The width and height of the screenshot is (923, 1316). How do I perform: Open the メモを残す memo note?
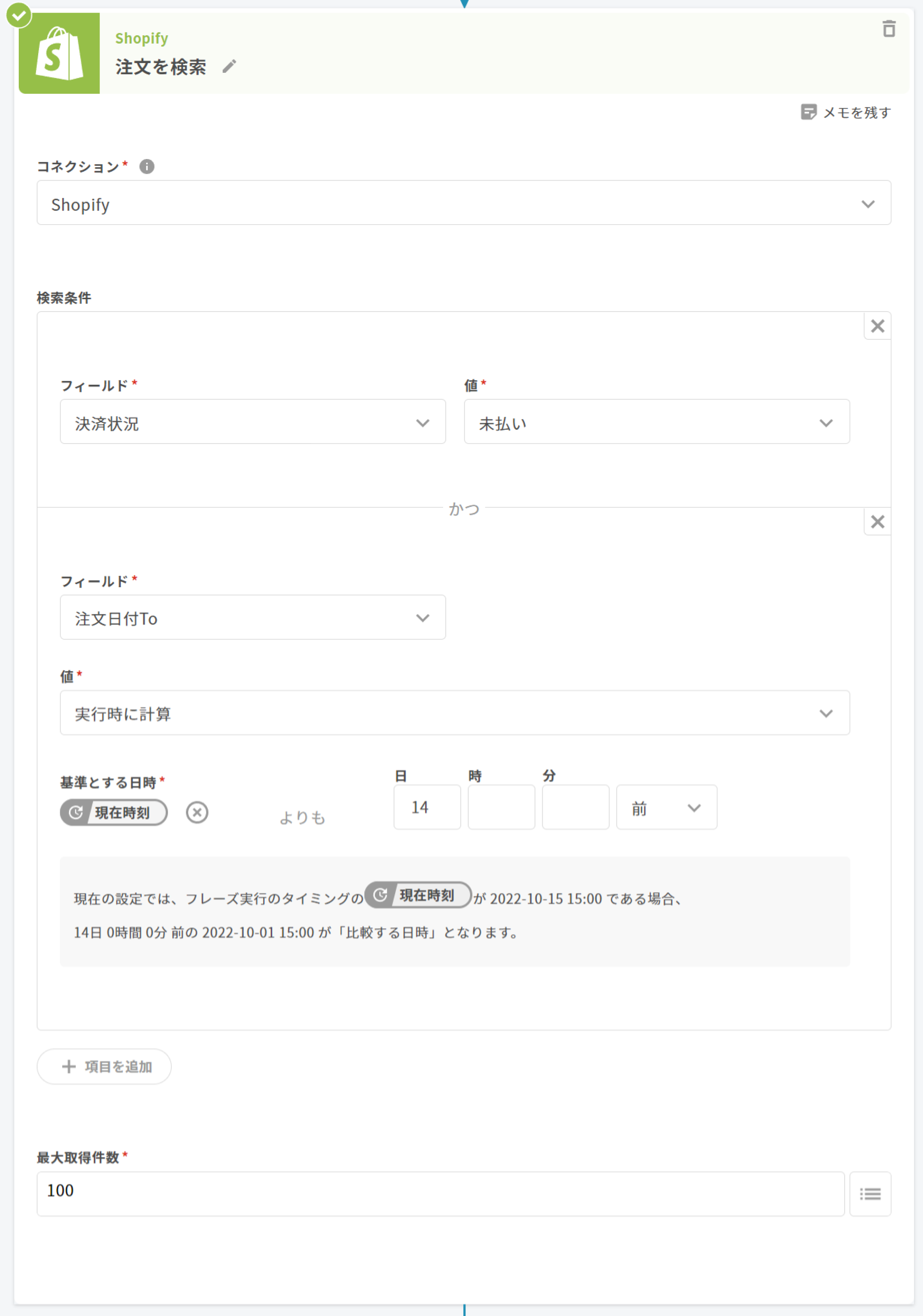click(x=845, y=112)
